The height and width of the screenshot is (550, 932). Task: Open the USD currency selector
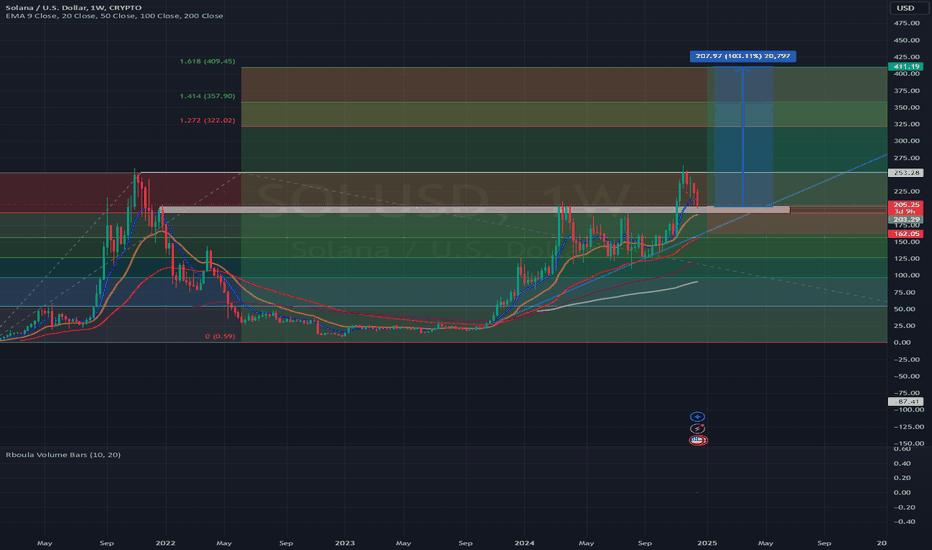[x=905, y=8]
